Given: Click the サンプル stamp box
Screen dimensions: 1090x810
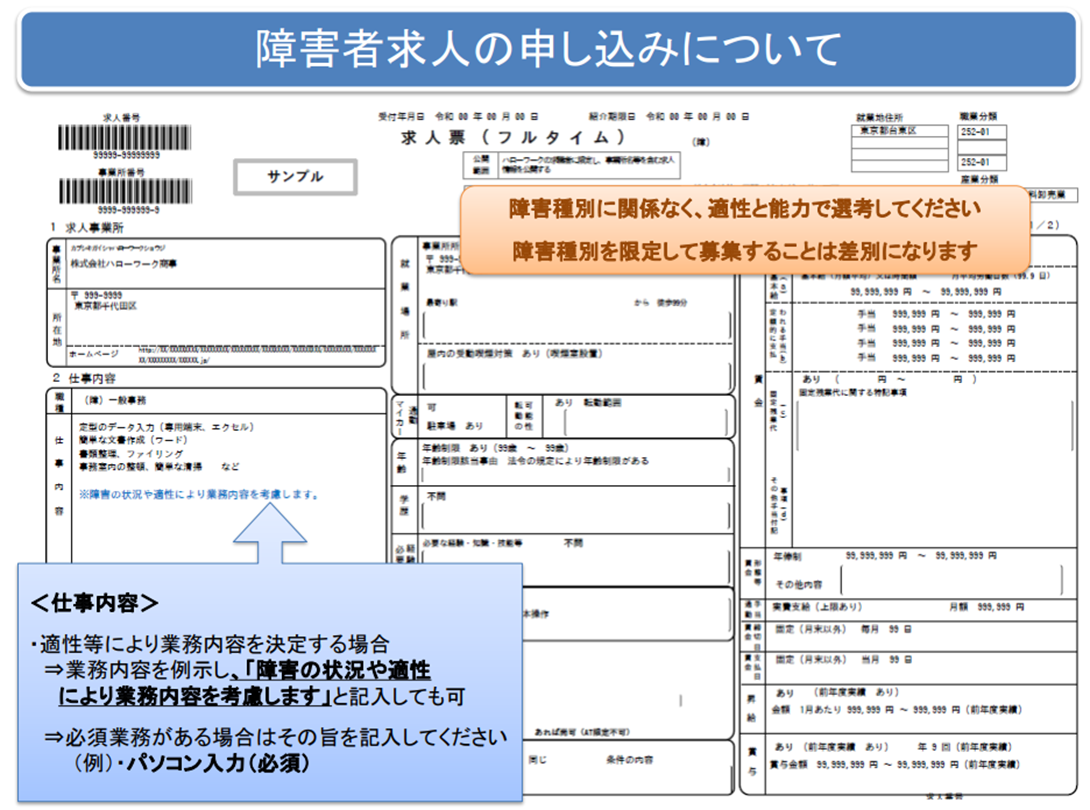Looking at the screenshot, I should click(295, 177).
